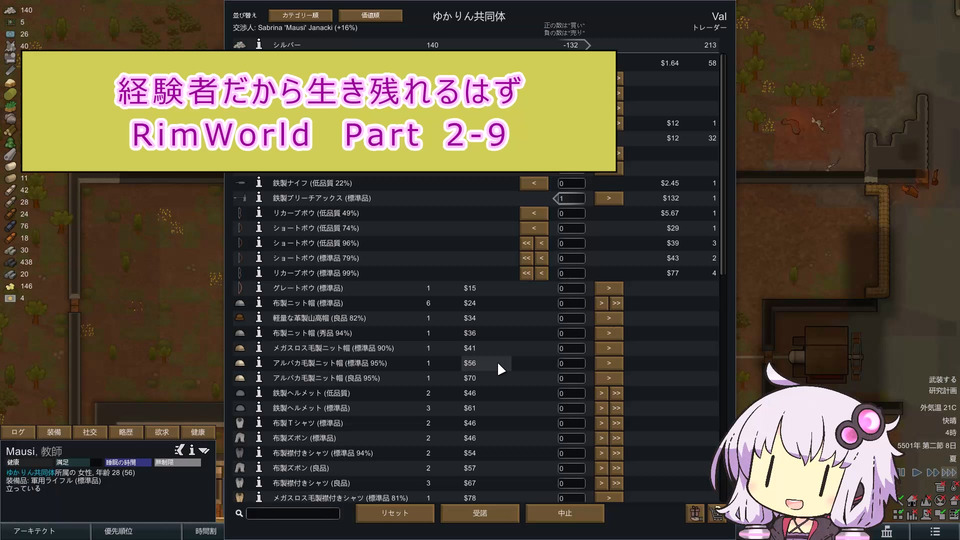Focus the trade search input field
The image size is (960, 540).
(293, 514)
